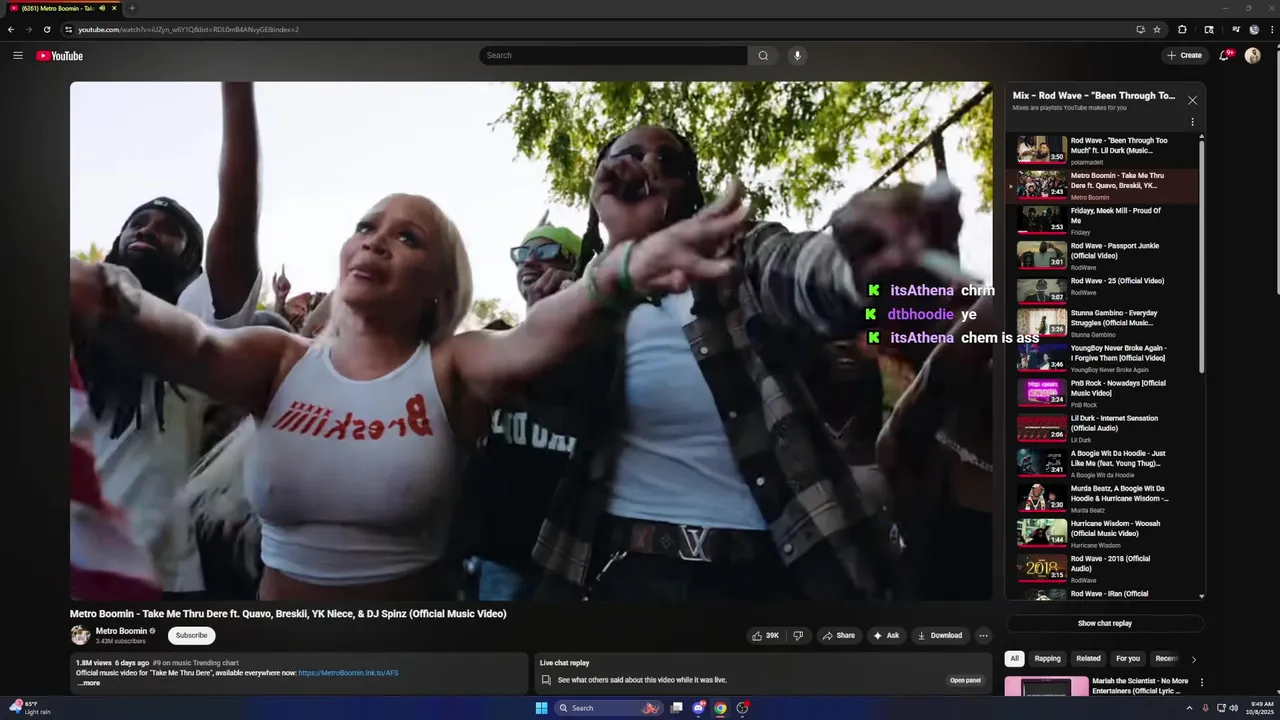
Task: Close the Mix playlist panel
Action: [1192, 100]
